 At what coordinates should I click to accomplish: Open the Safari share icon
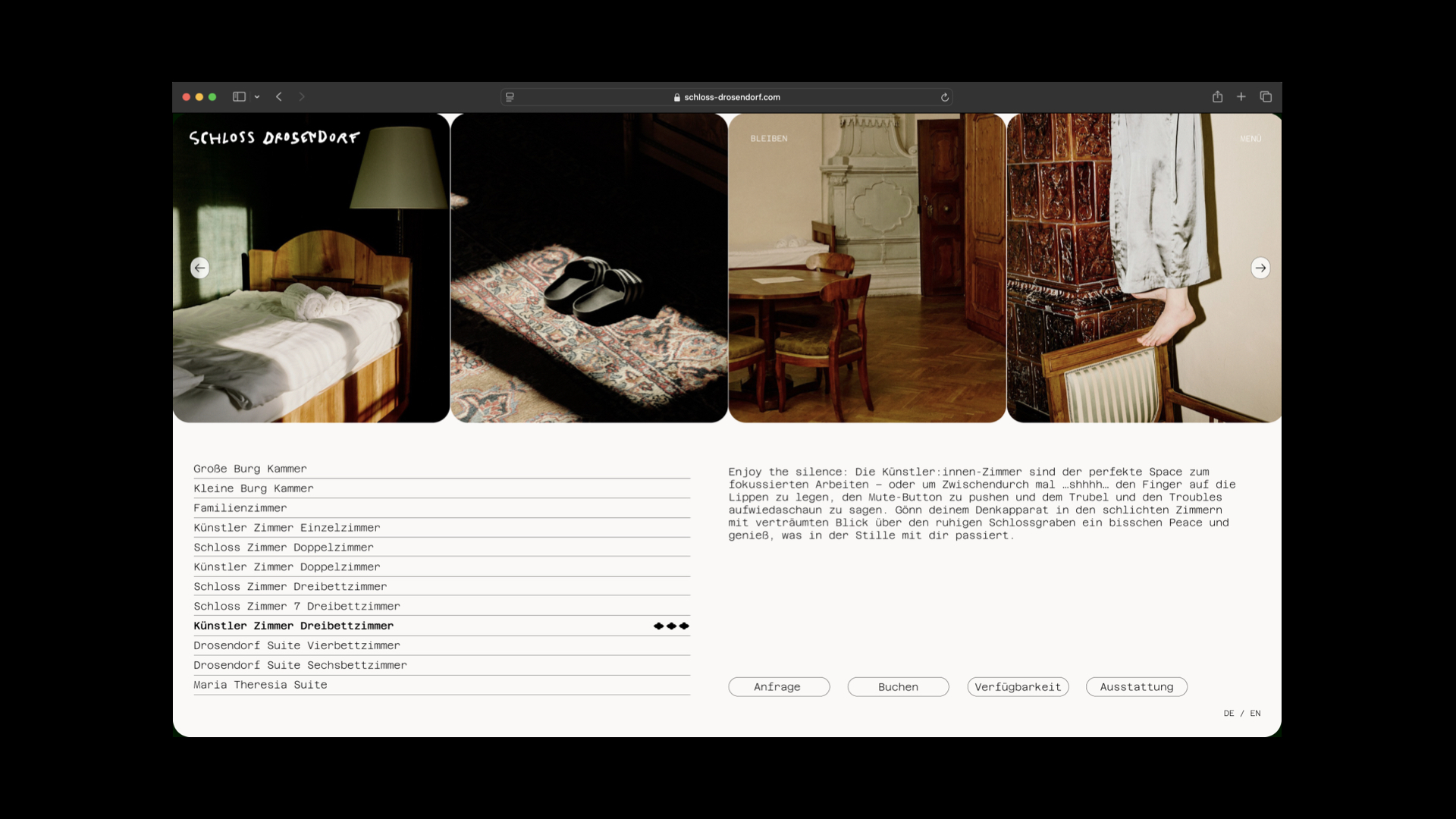point(1217,97)
